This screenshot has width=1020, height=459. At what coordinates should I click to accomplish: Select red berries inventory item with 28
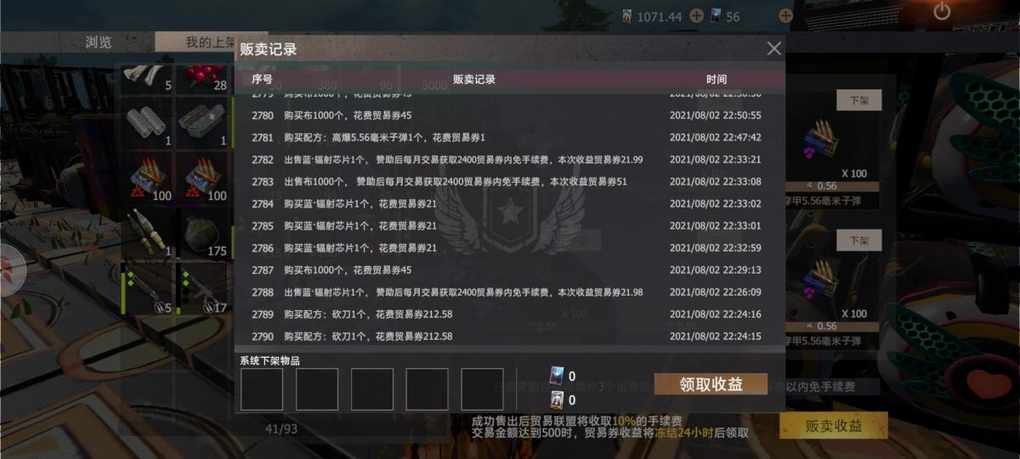202,78
